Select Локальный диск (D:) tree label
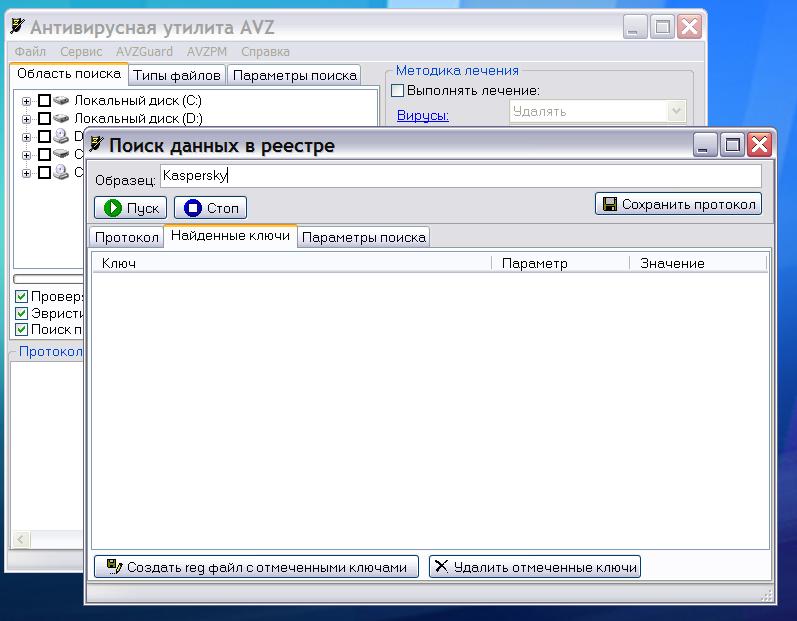 pos(138,119)
